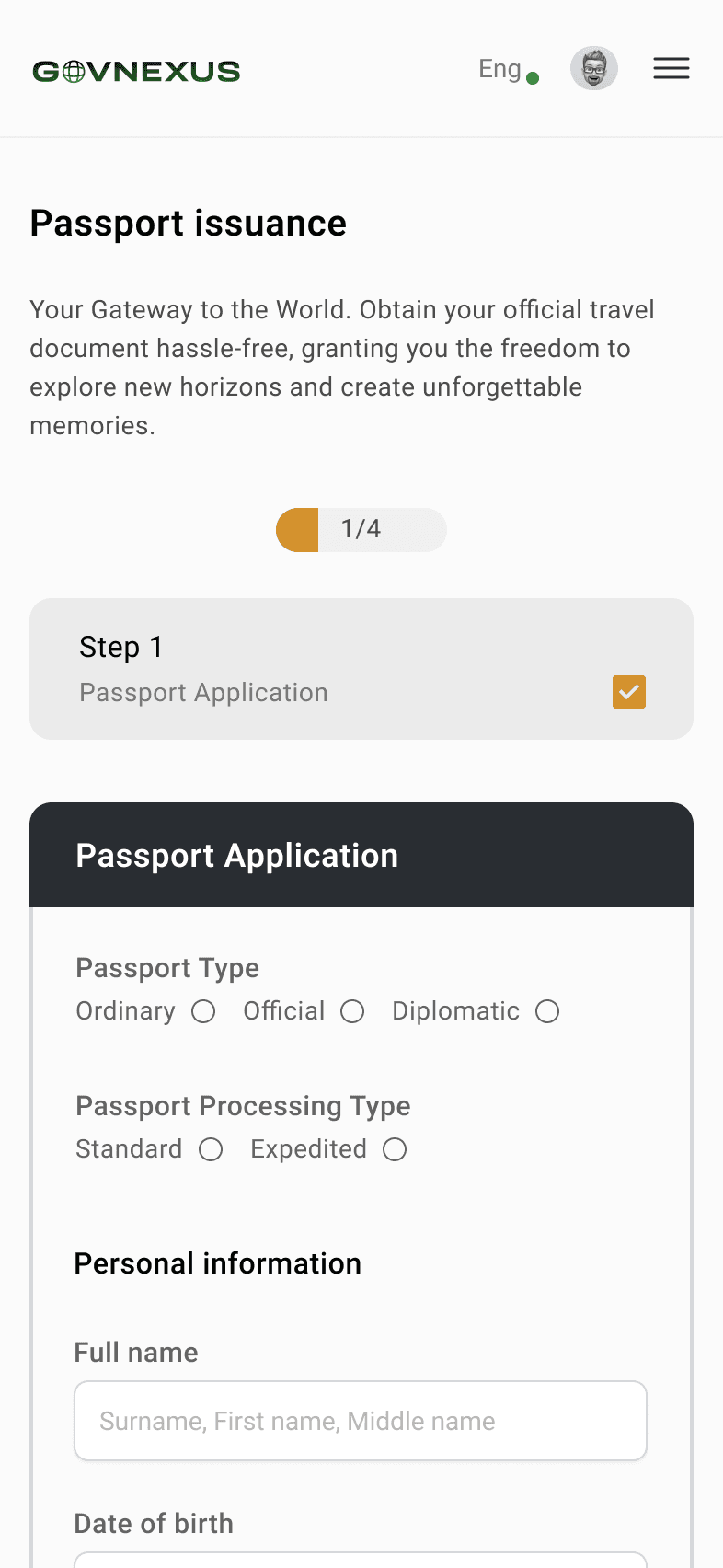Viewport: 723px width, 1568px height.
Task: Select the Ordinary passport type
Action: [203, 1012]
